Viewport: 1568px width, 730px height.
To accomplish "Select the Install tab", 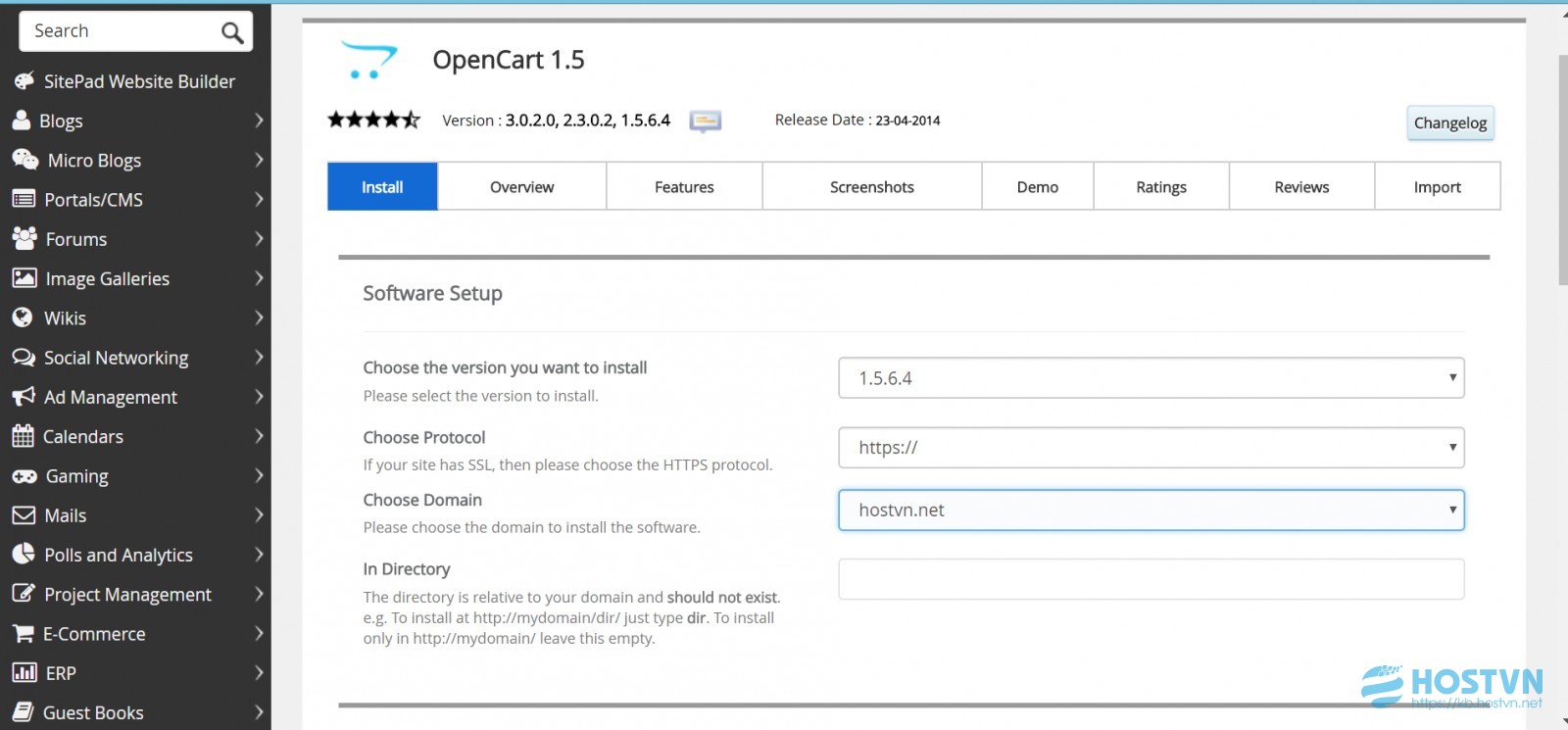I will pyautogui.click(x=382, y=186).
